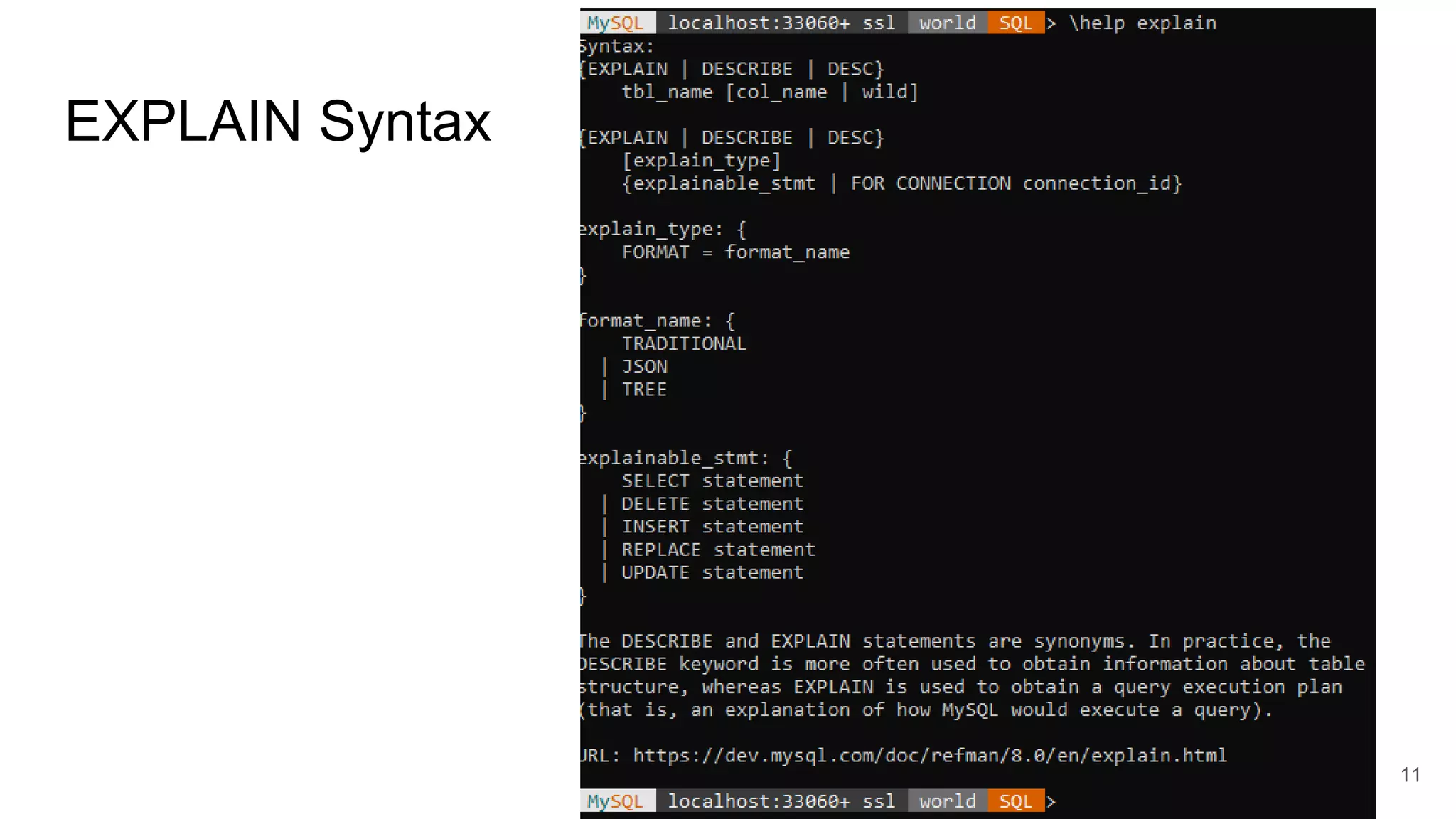Click the explainable_stmt: { line
The height and width of the screenshot is (819, 1456).
click(x=685, y=458)
